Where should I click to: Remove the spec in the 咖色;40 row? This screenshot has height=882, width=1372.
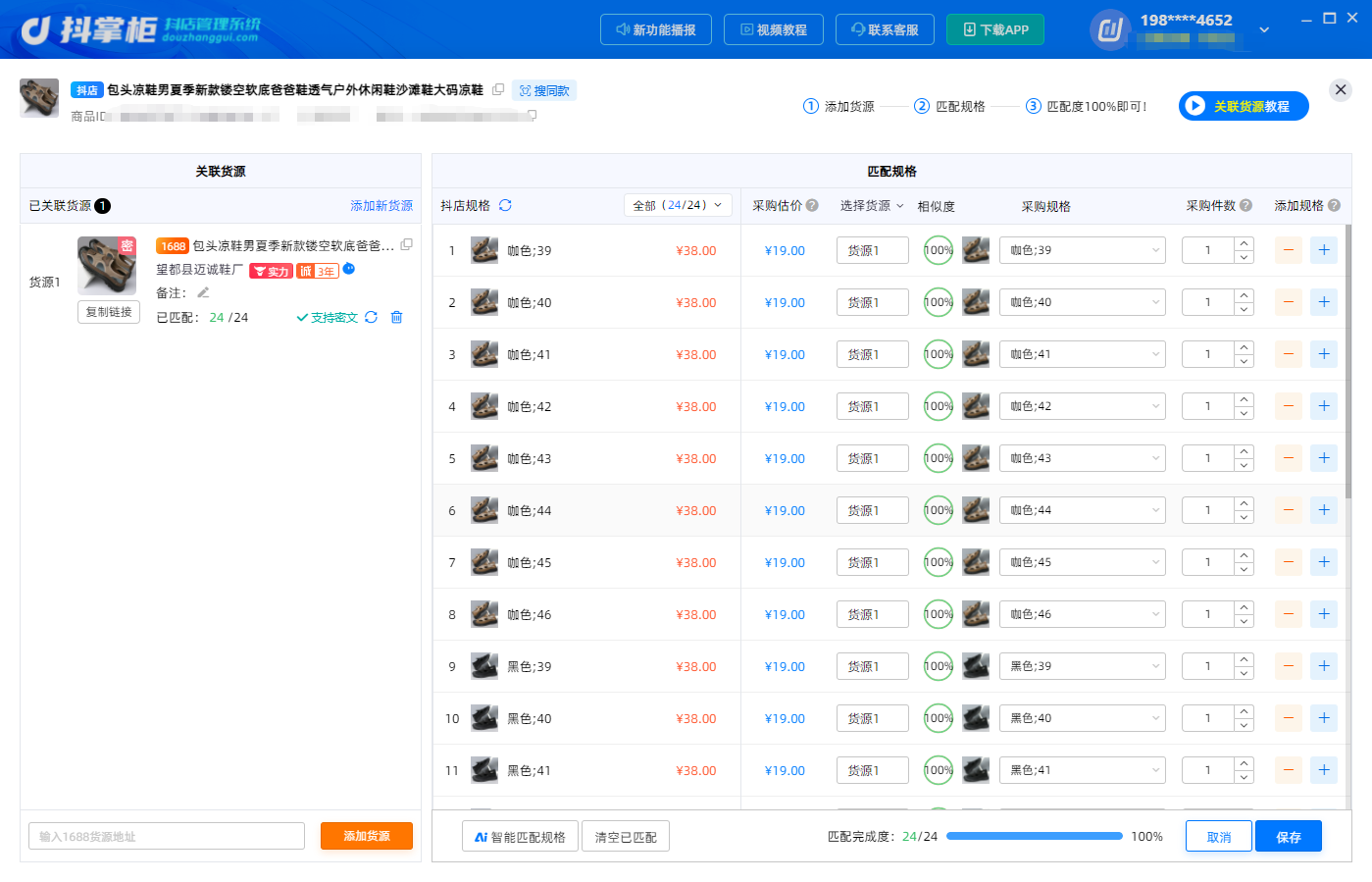pyautogui.click(x=1289, y=302)
